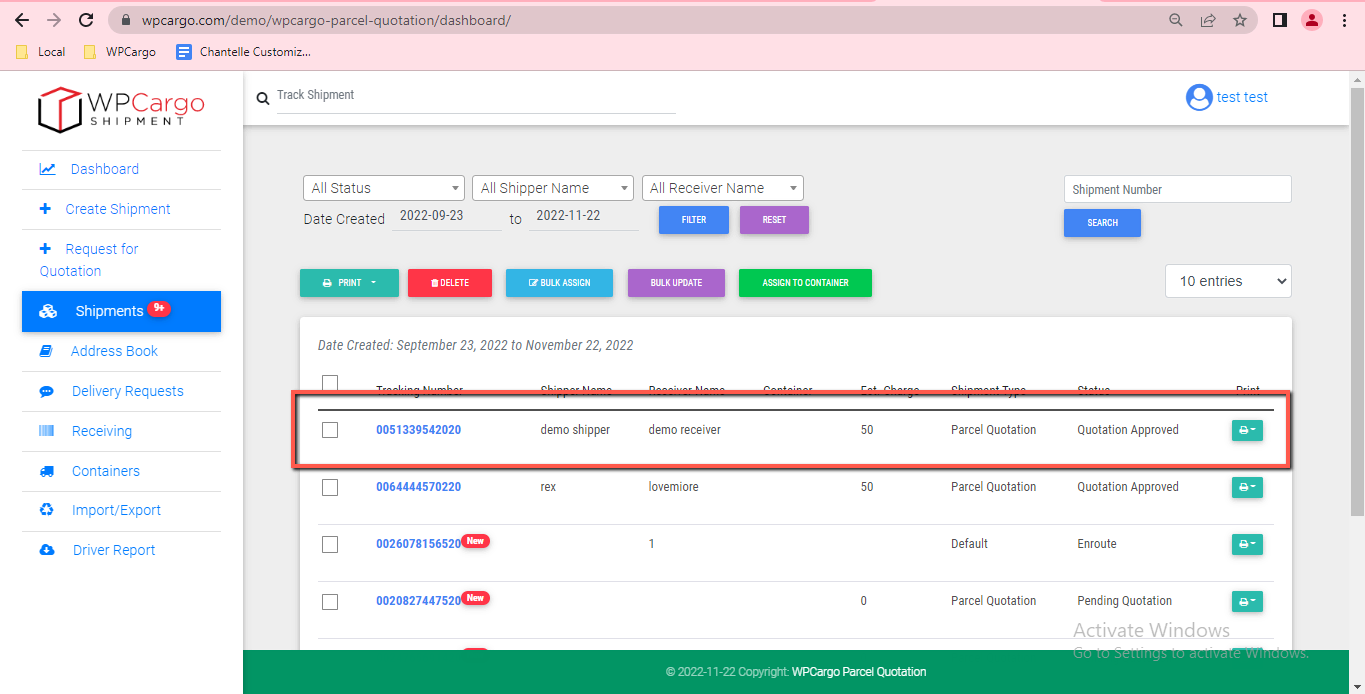Select checkbox for shipment 0026078156520
This screenshot has height=694, width=1365.
[x=330, y=544]
